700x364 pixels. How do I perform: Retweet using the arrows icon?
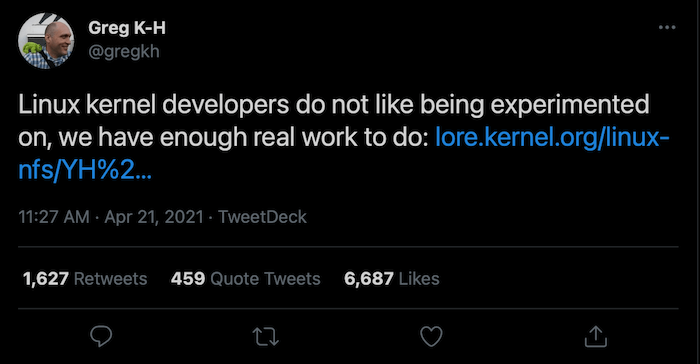point(266,336)
